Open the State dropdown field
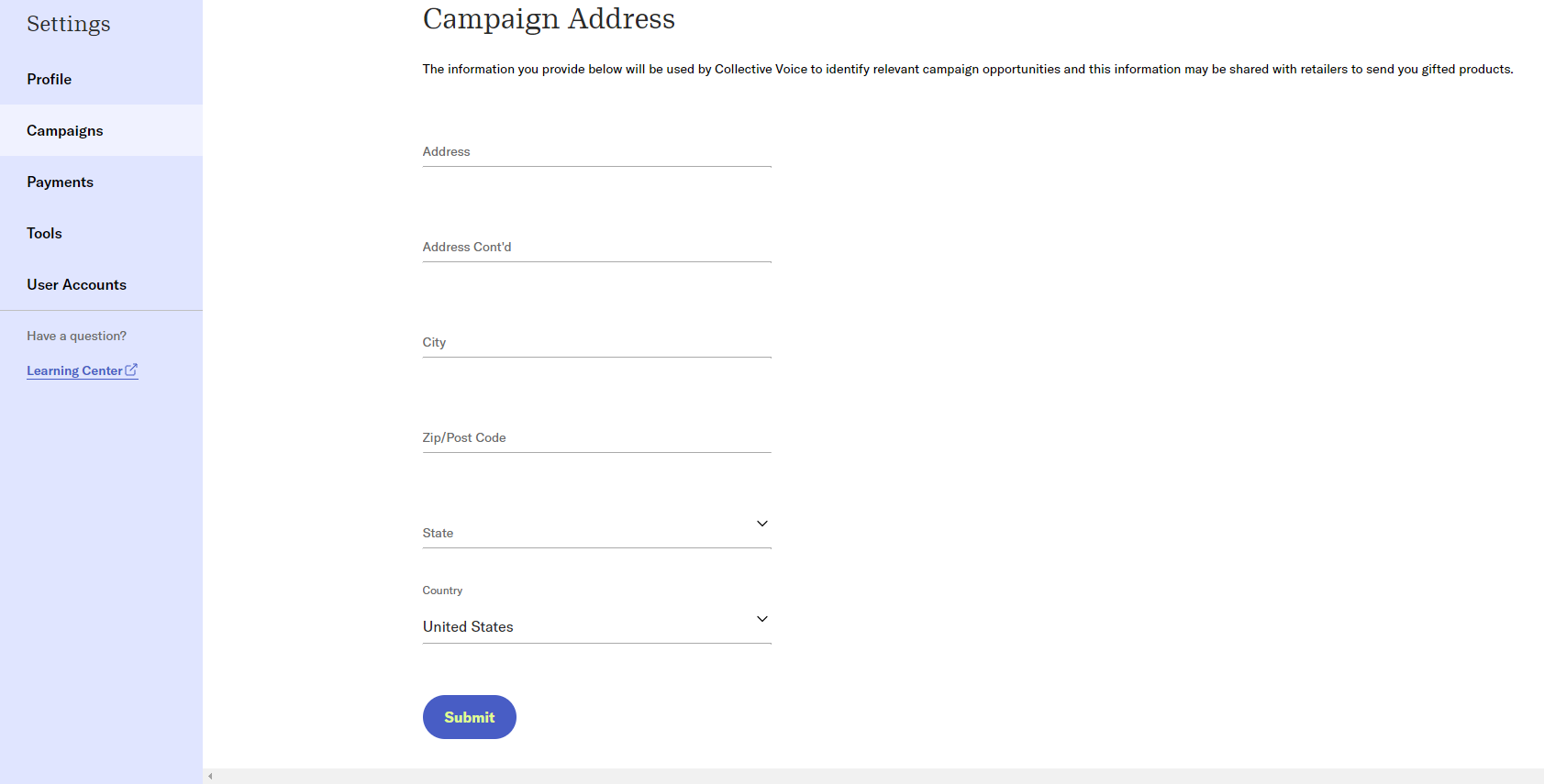This screenshot has height=784, width=1544. pos(596,530)
